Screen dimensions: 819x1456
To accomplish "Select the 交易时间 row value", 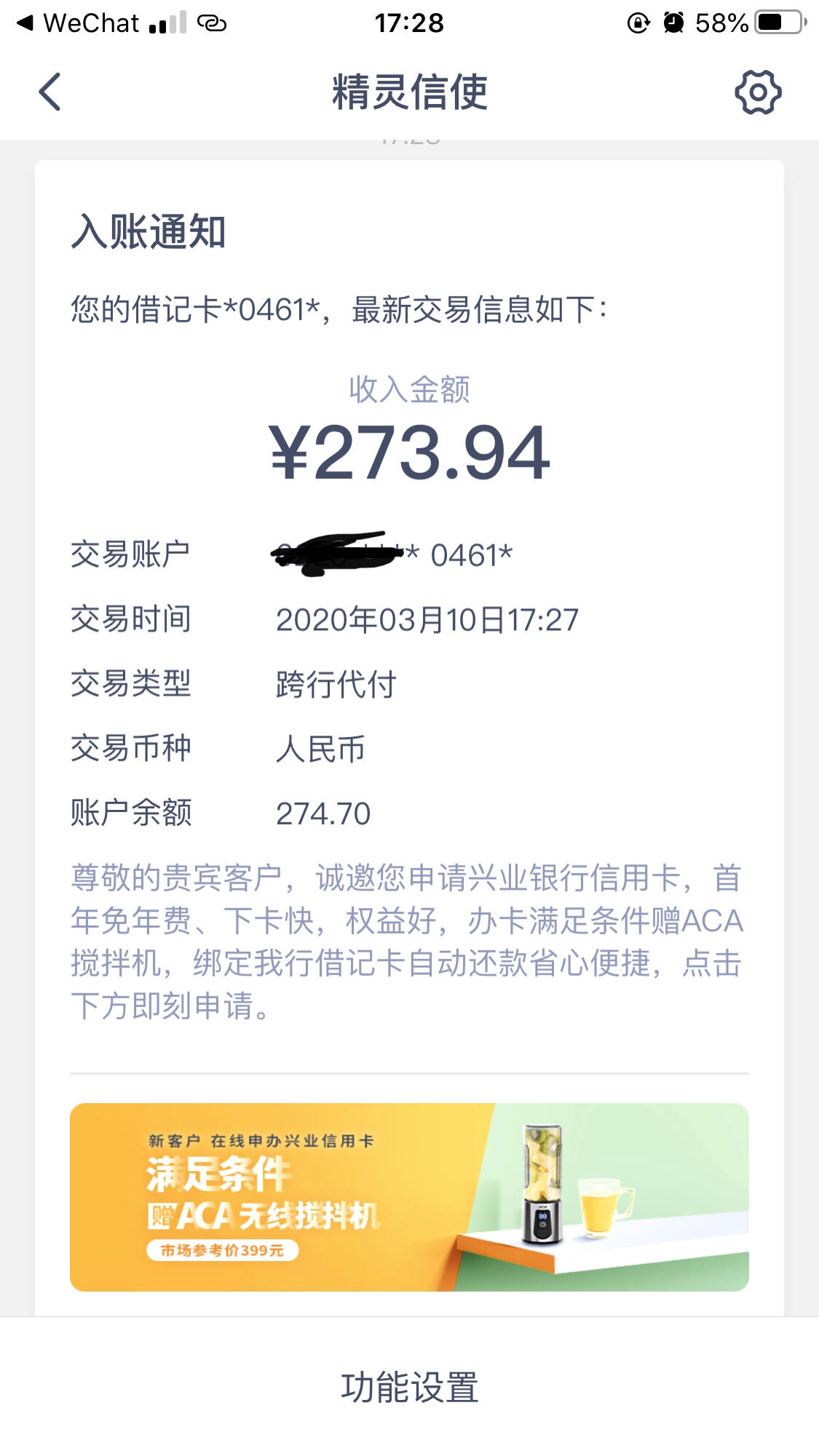I will click(427, 620).
